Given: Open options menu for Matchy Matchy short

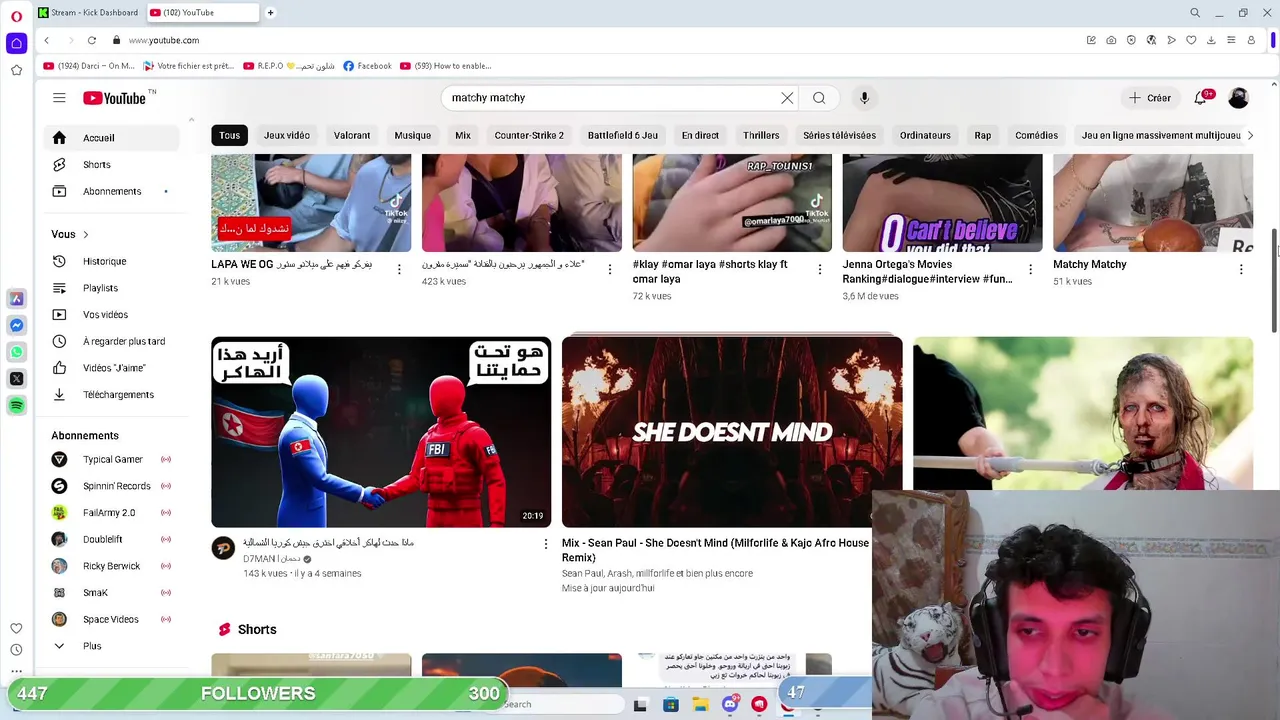Looking at the screenshot, I should [1241, 269].
